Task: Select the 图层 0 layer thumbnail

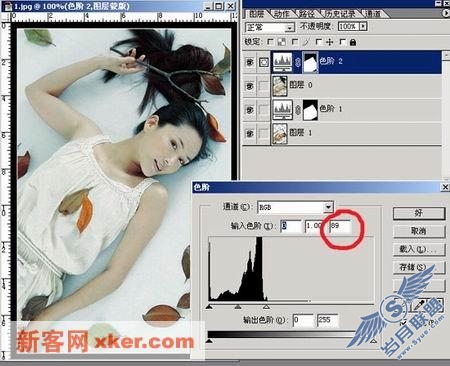Action: 280,86
